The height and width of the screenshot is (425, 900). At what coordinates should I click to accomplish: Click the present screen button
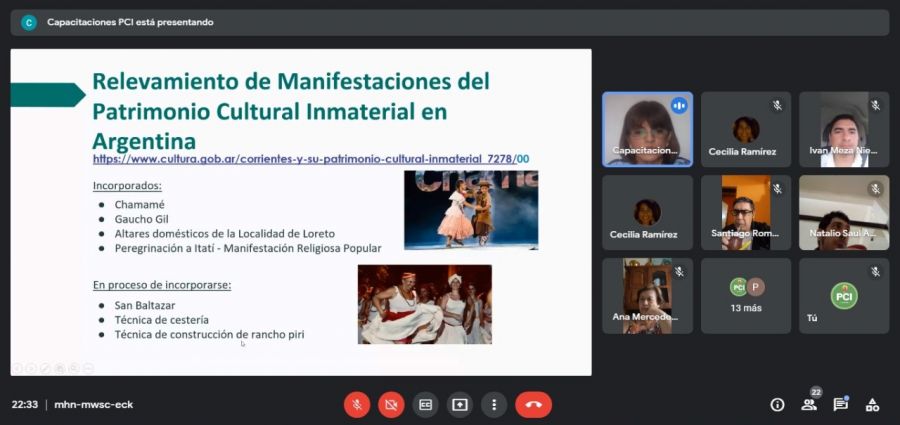click(x=460, y=404)
